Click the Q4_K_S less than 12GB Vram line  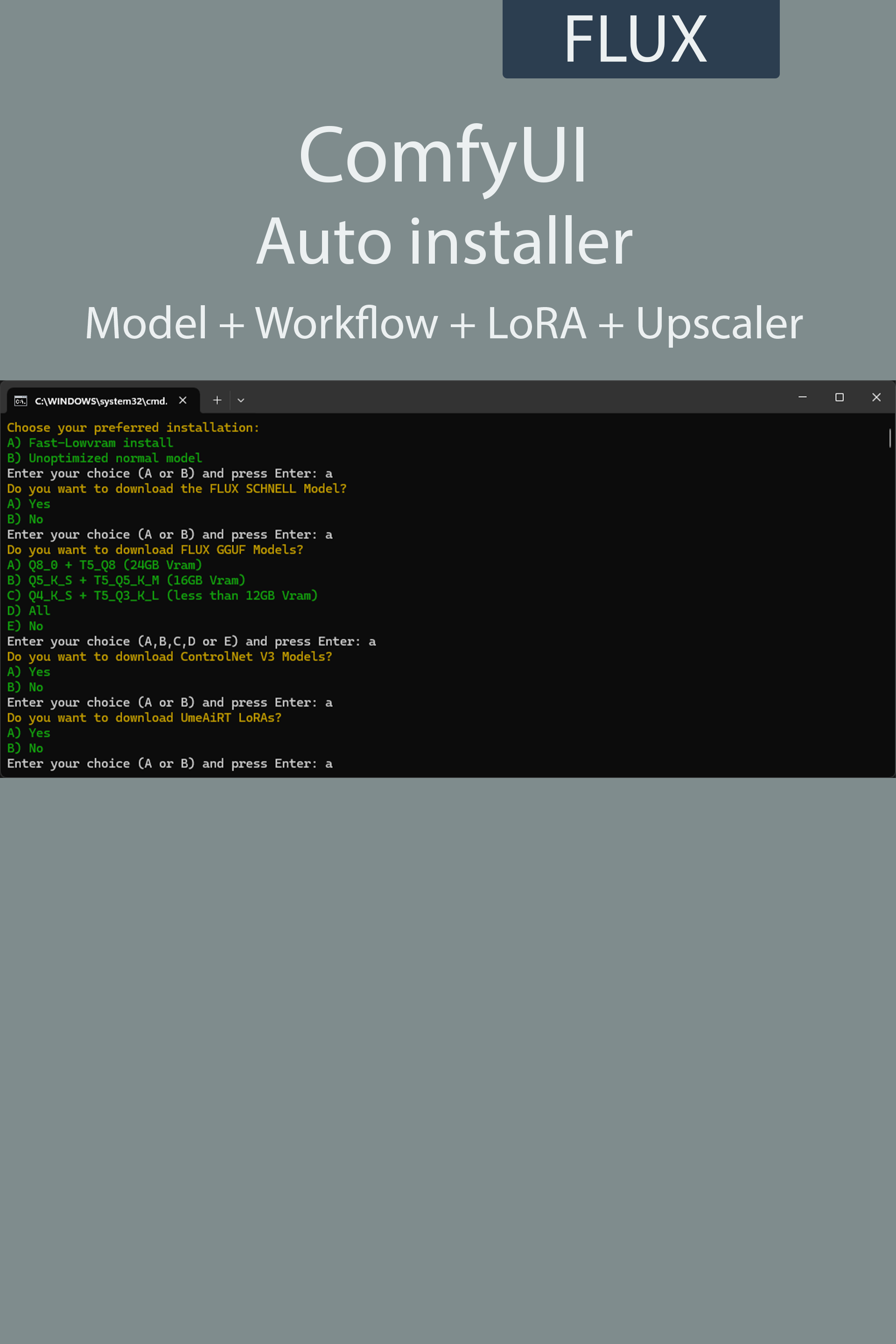pos(162,595)
